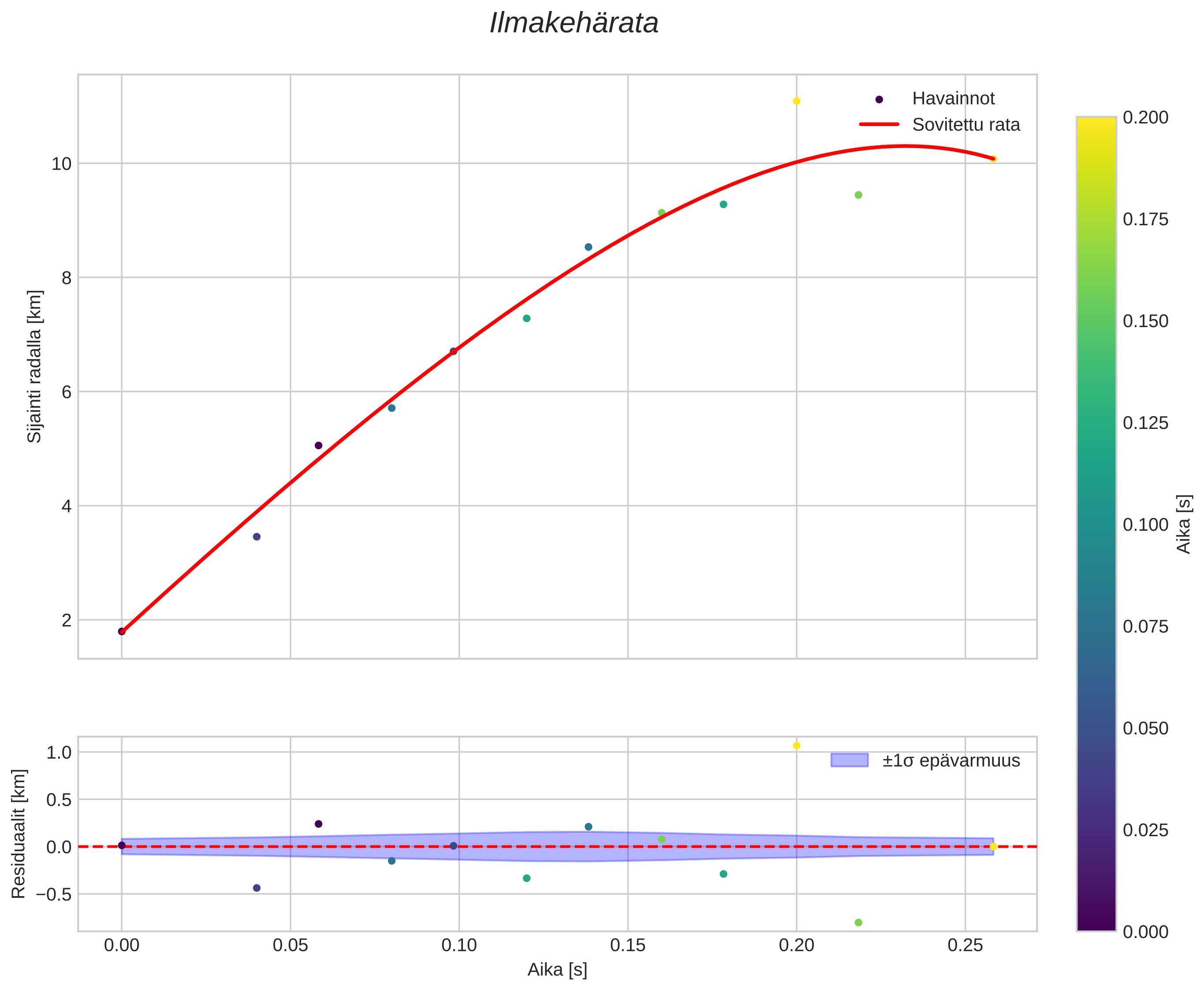This screenshot has height=990, width=1204.
Task: Click the highest yellow outlier data point
Action: pyautogui.click(x=797, y=101)
